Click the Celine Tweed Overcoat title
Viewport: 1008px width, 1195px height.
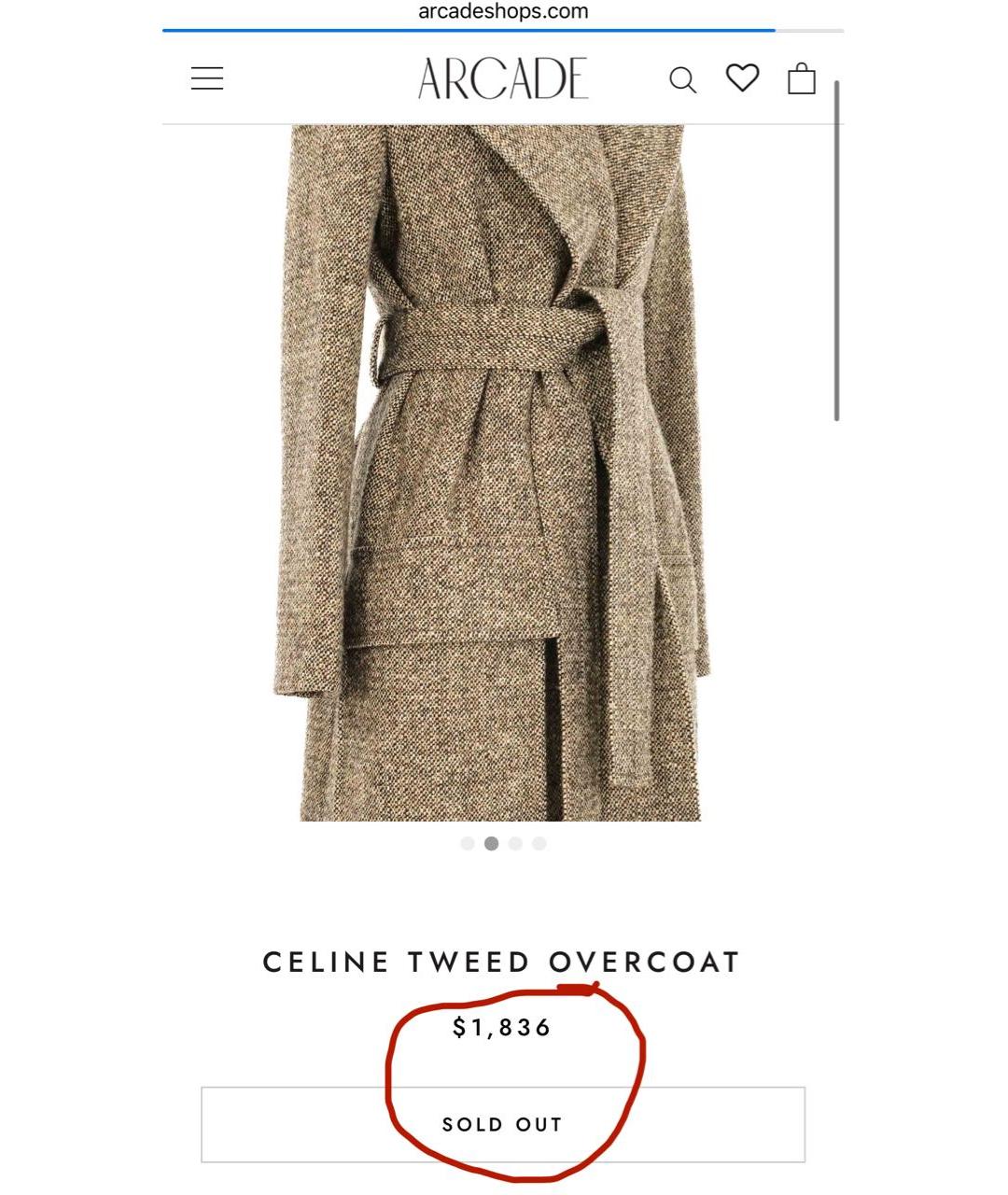(x=502, y=963)
